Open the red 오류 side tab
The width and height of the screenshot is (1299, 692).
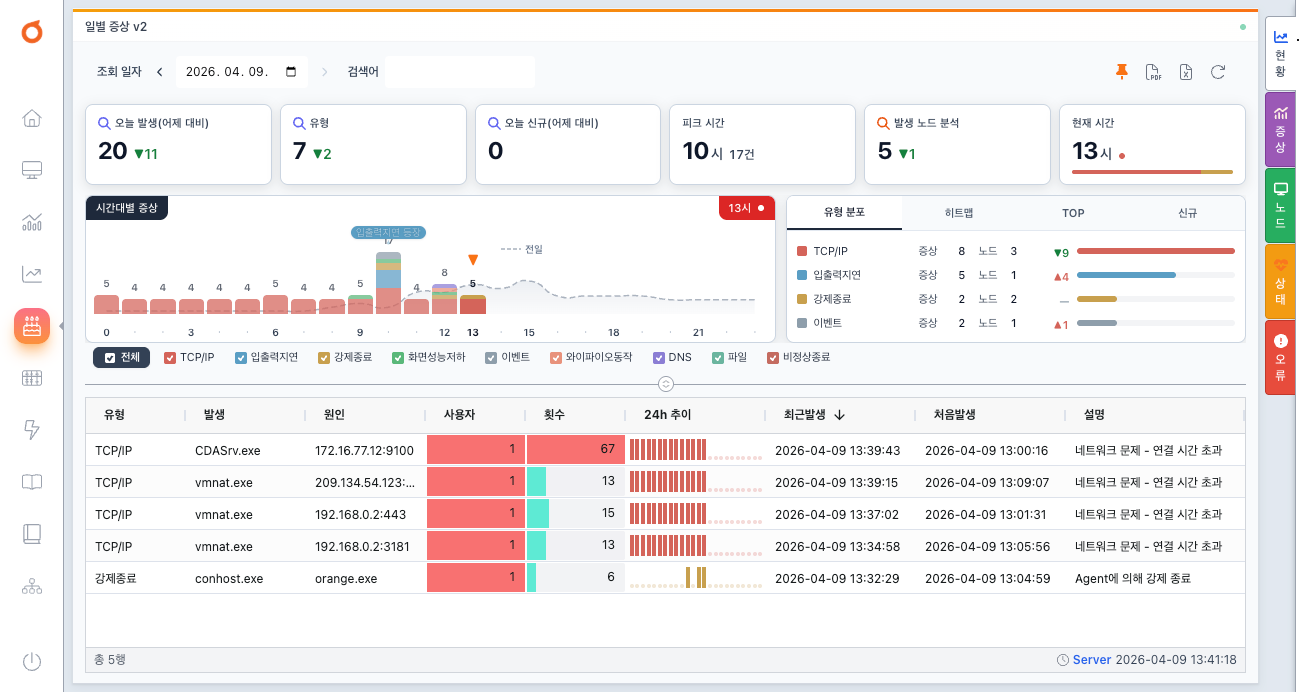coord(1281,357)
